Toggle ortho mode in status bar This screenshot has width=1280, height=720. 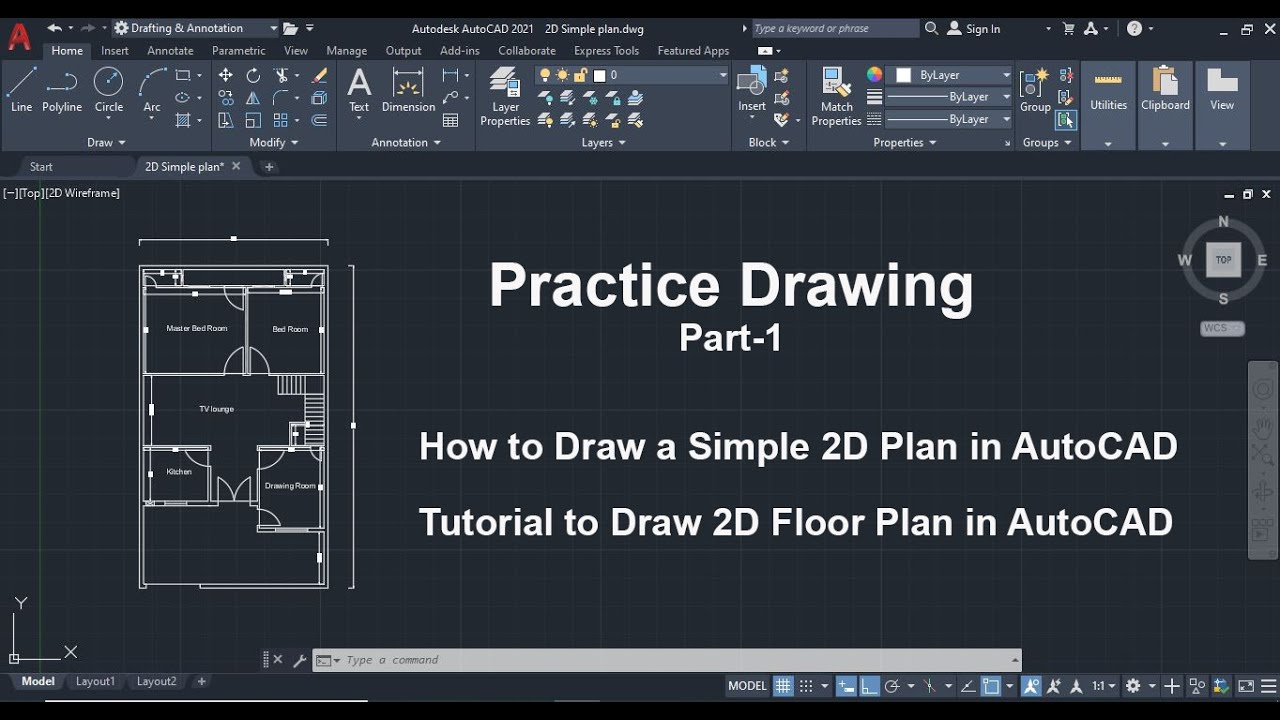[869, 686]
